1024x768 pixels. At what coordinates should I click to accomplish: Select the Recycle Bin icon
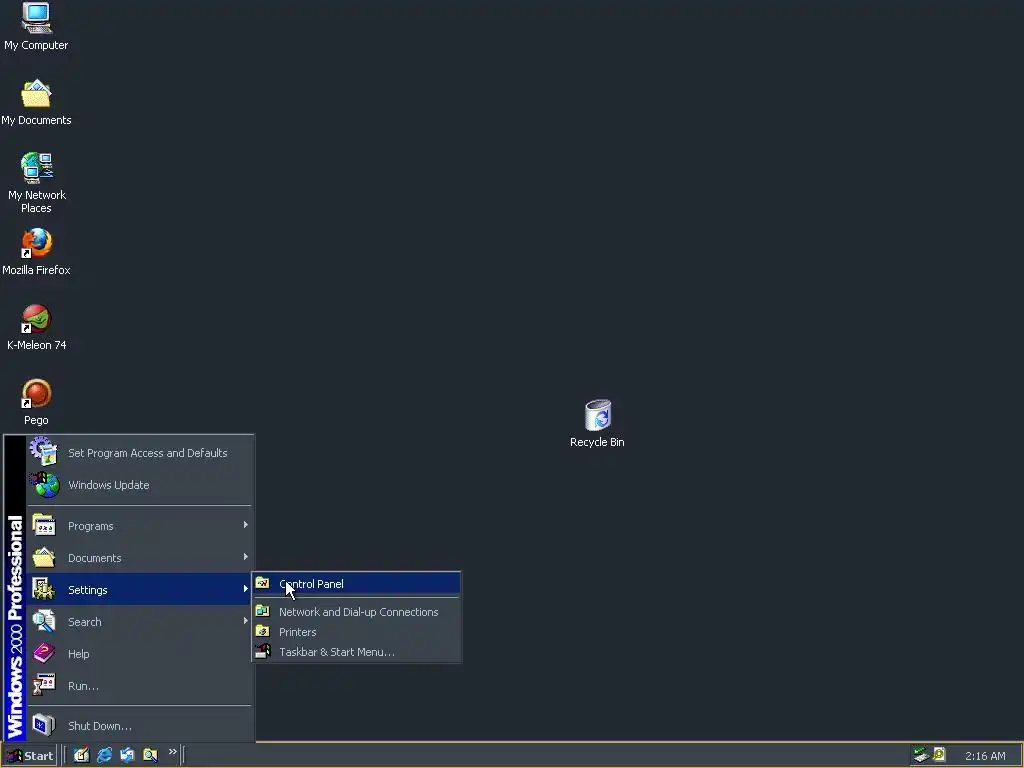point(597,423)
